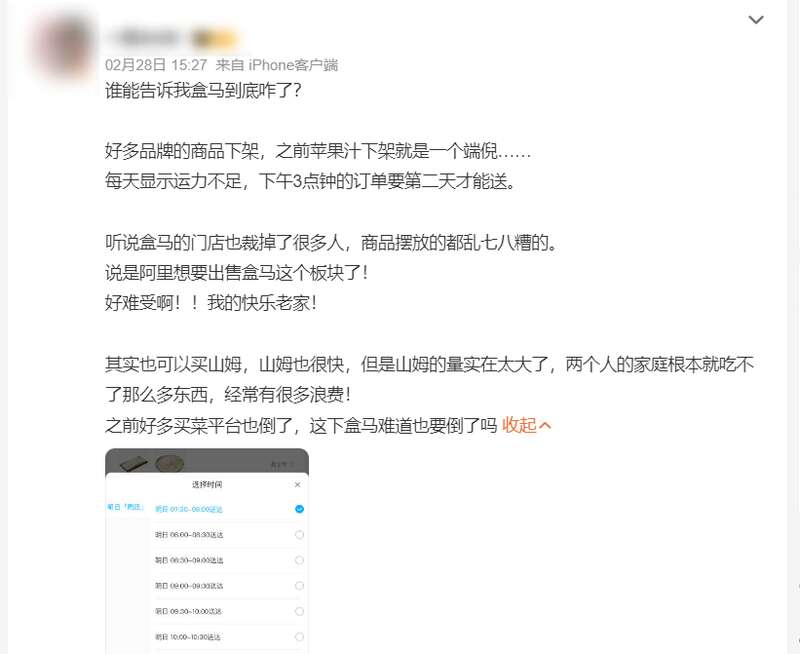Screen dimensions: 800x654
Task: Select the 明日 date tab in picker
Action: [x=126, y=507]
